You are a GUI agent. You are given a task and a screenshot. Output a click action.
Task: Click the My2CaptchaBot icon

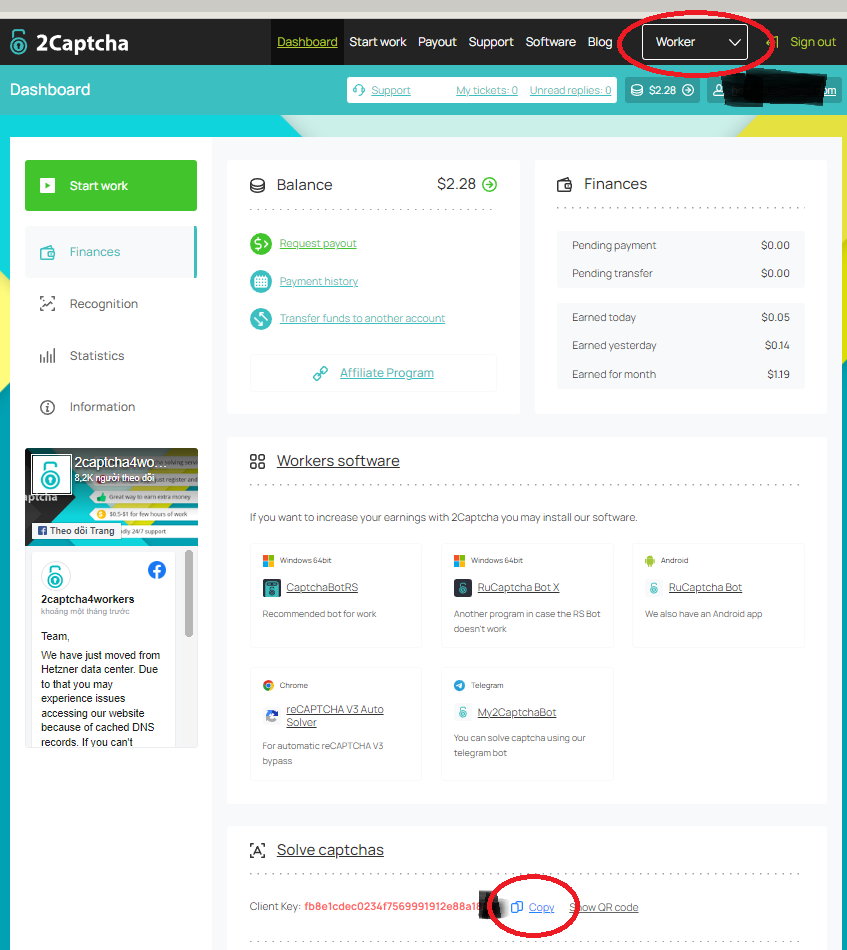coord(463,712)
